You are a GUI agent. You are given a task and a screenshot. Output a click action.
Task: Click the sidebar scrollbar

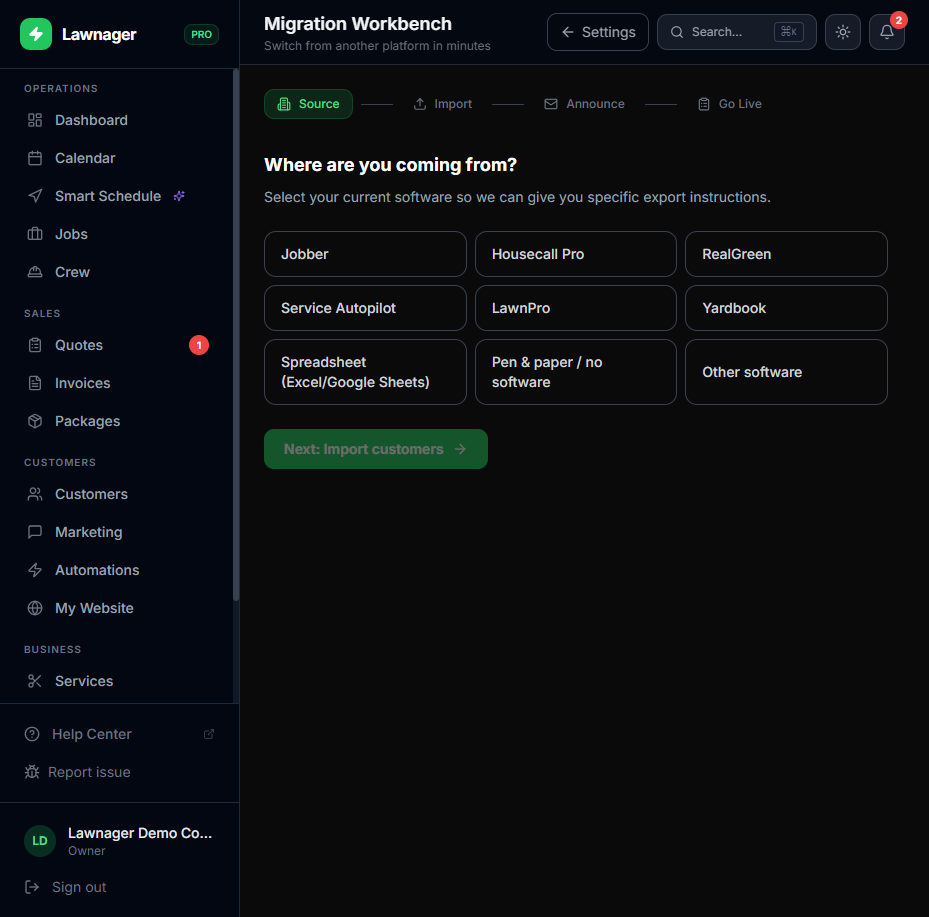coord(236,335)
